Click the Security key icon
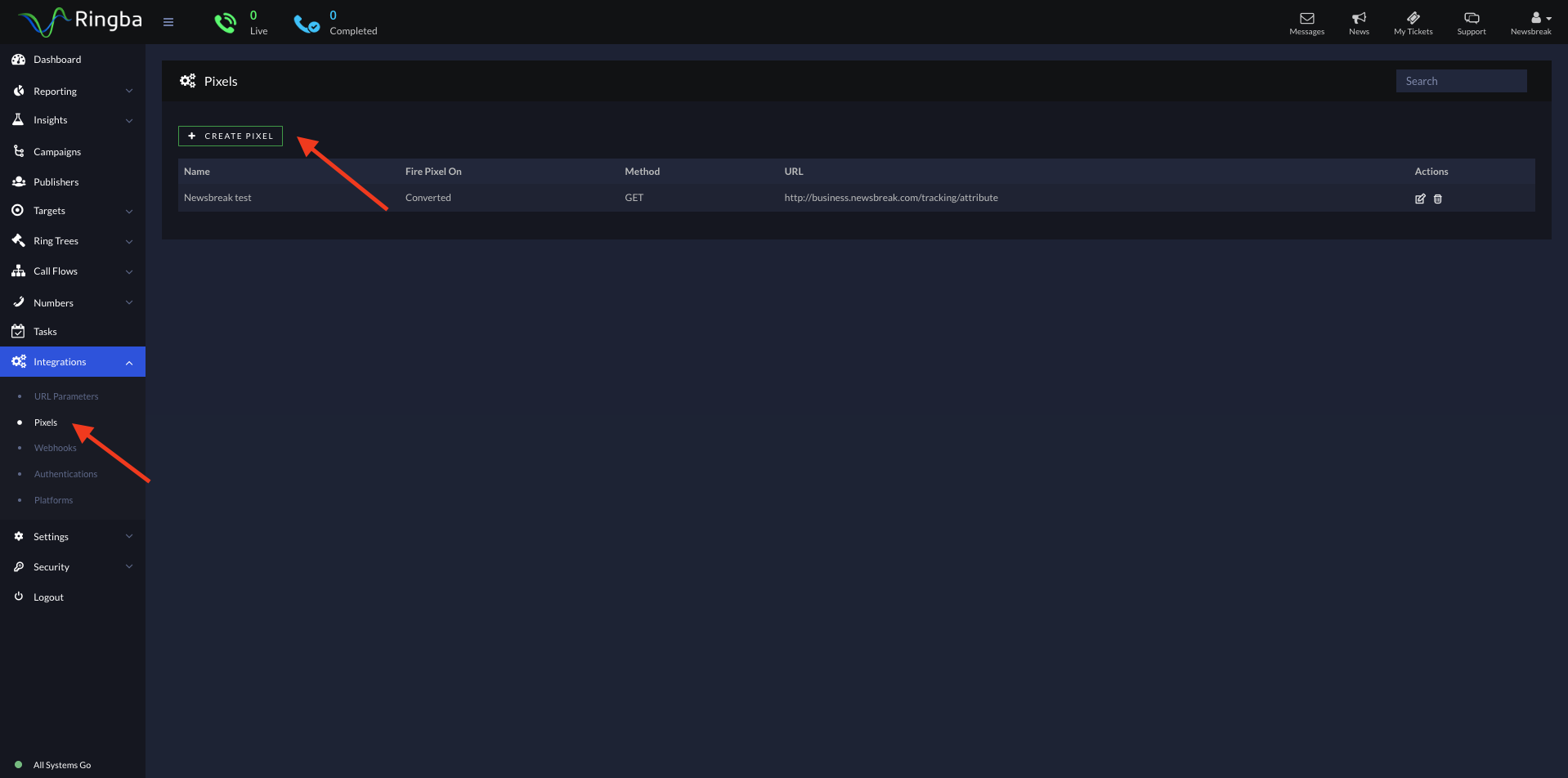The image size is (1568, 778). [18, 566]
